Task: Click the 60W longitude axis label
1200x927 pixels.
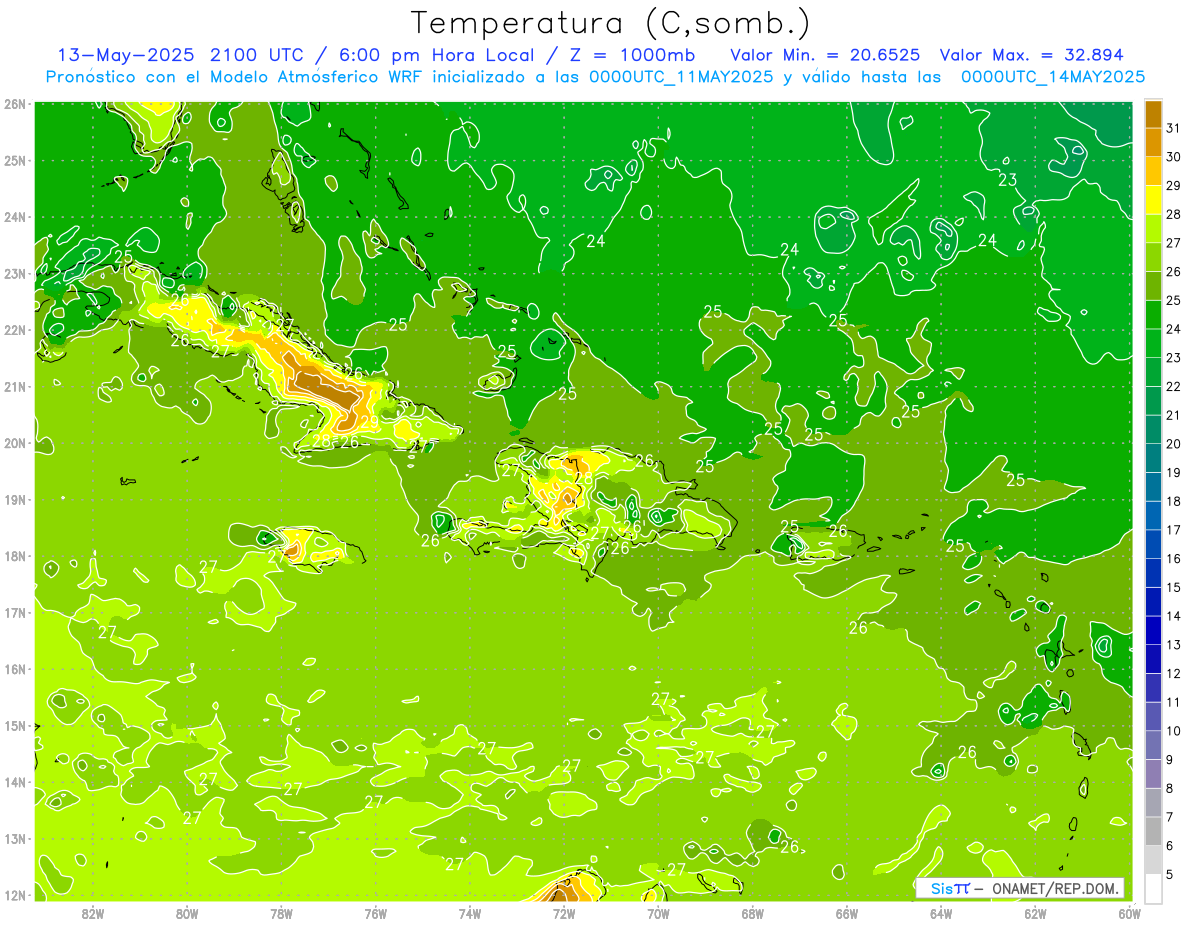Action: point(1130,913)
